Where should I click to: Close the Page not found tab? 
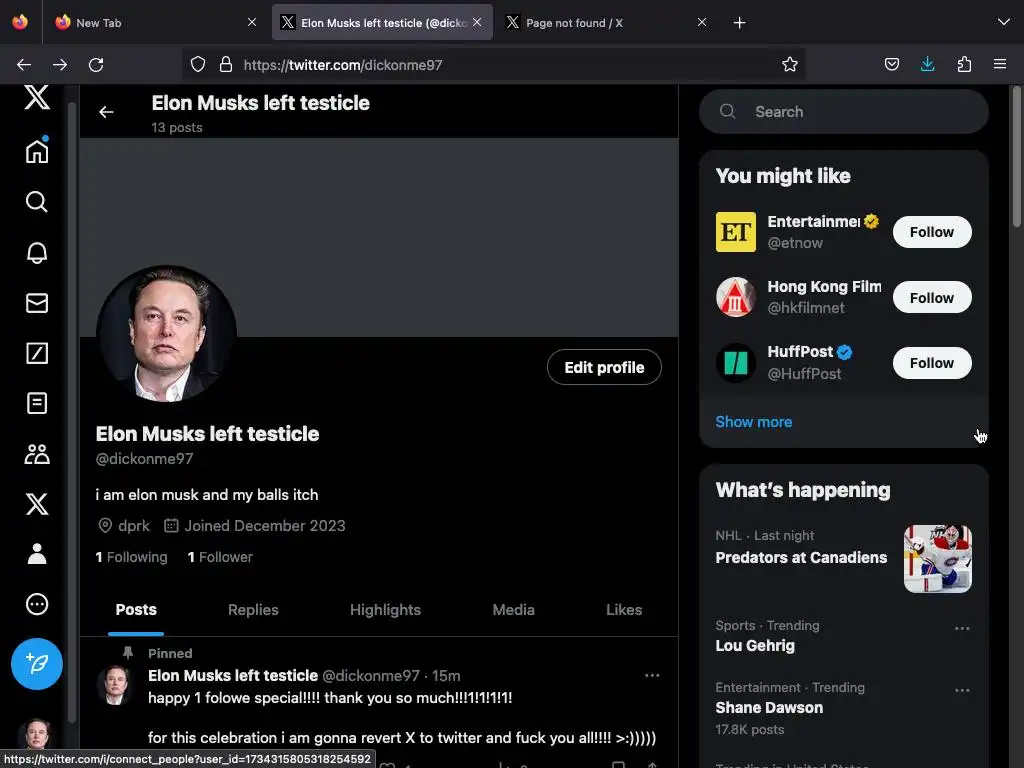pos(702,22)
